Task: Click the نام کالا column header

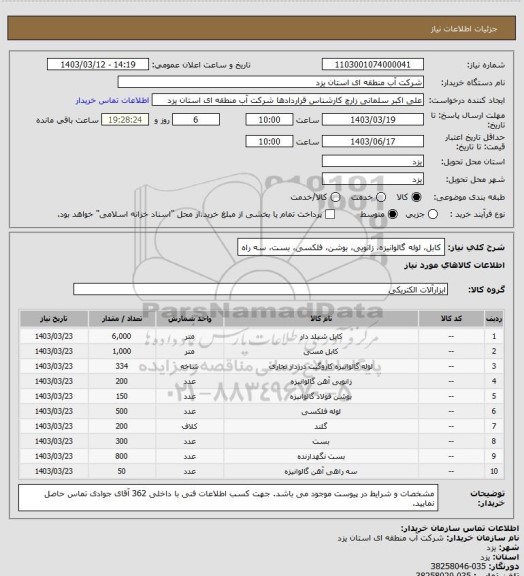Action: 321,319
